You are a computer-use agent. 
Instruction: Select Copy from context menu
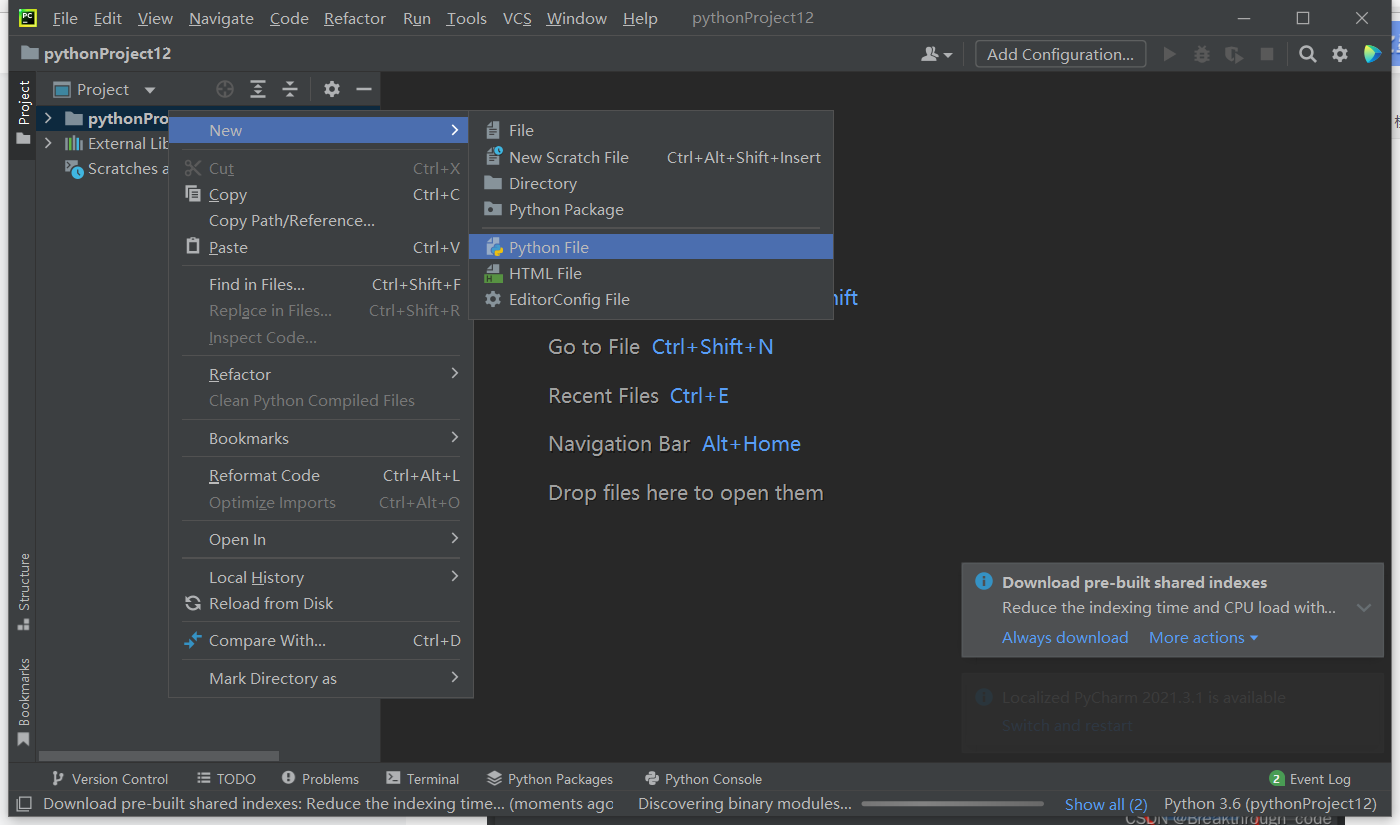pyautogui.click(x=320, y=195)
